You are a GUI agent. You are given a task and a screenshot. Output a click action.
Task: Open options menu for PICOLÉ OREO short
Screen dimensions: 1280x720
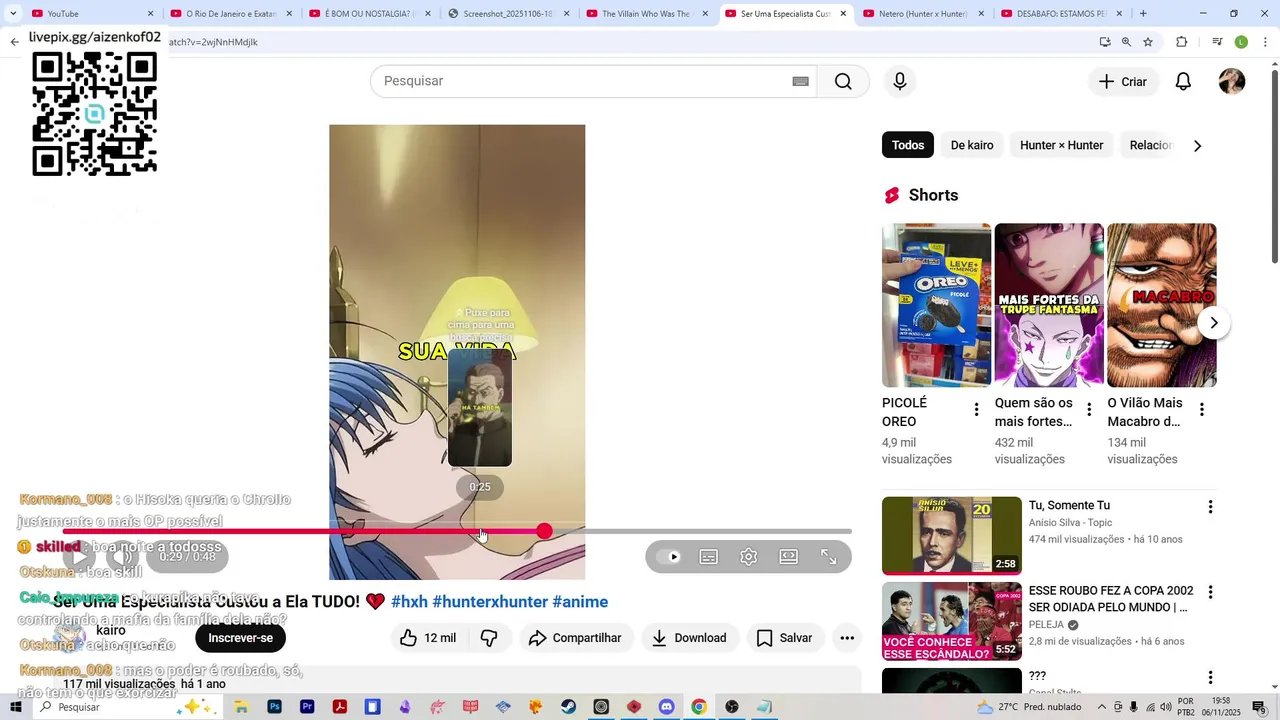[976, 409]
